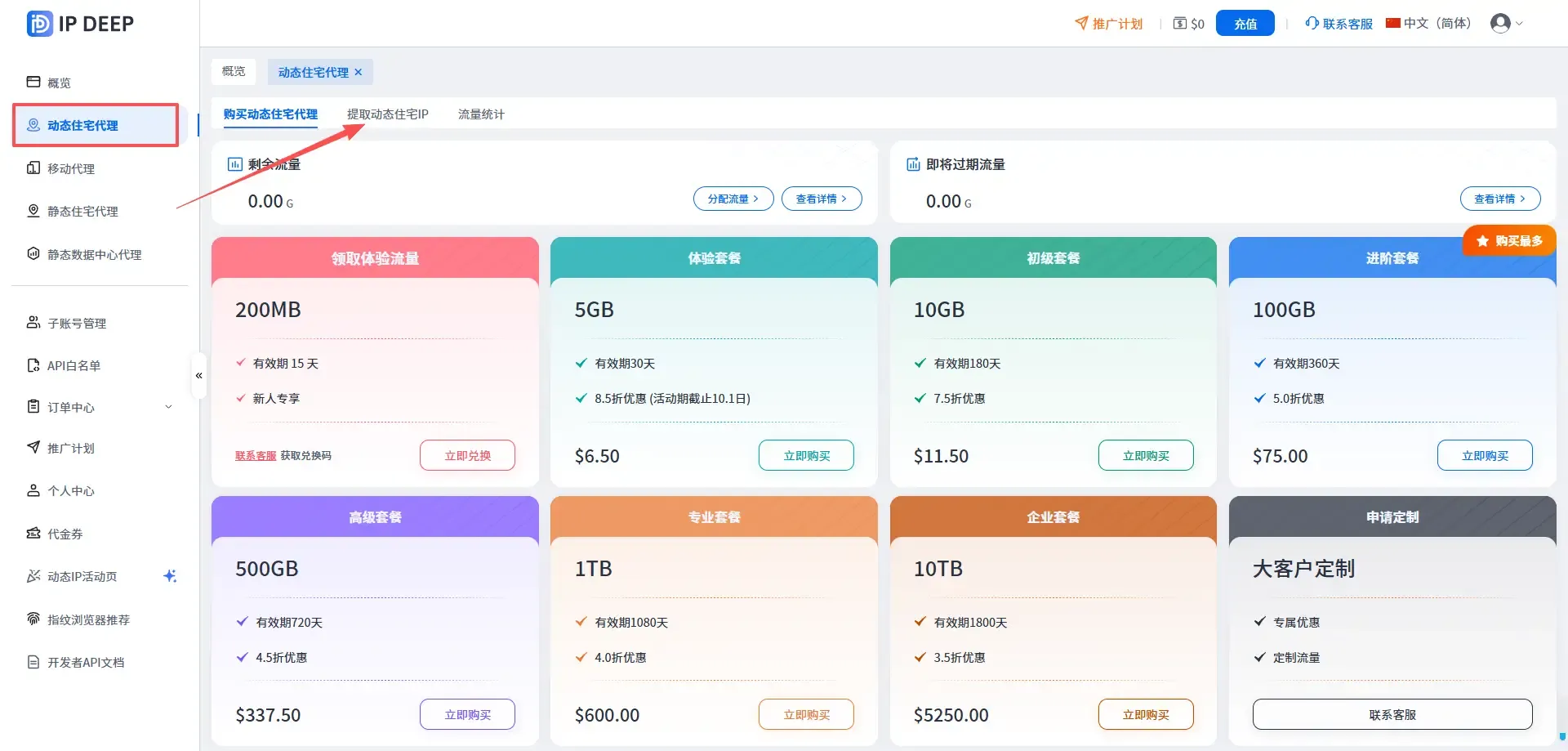The image size is (1568, 751).
Task: Click the 即将过期流量 chart icon
Action: tap(913, 164)
